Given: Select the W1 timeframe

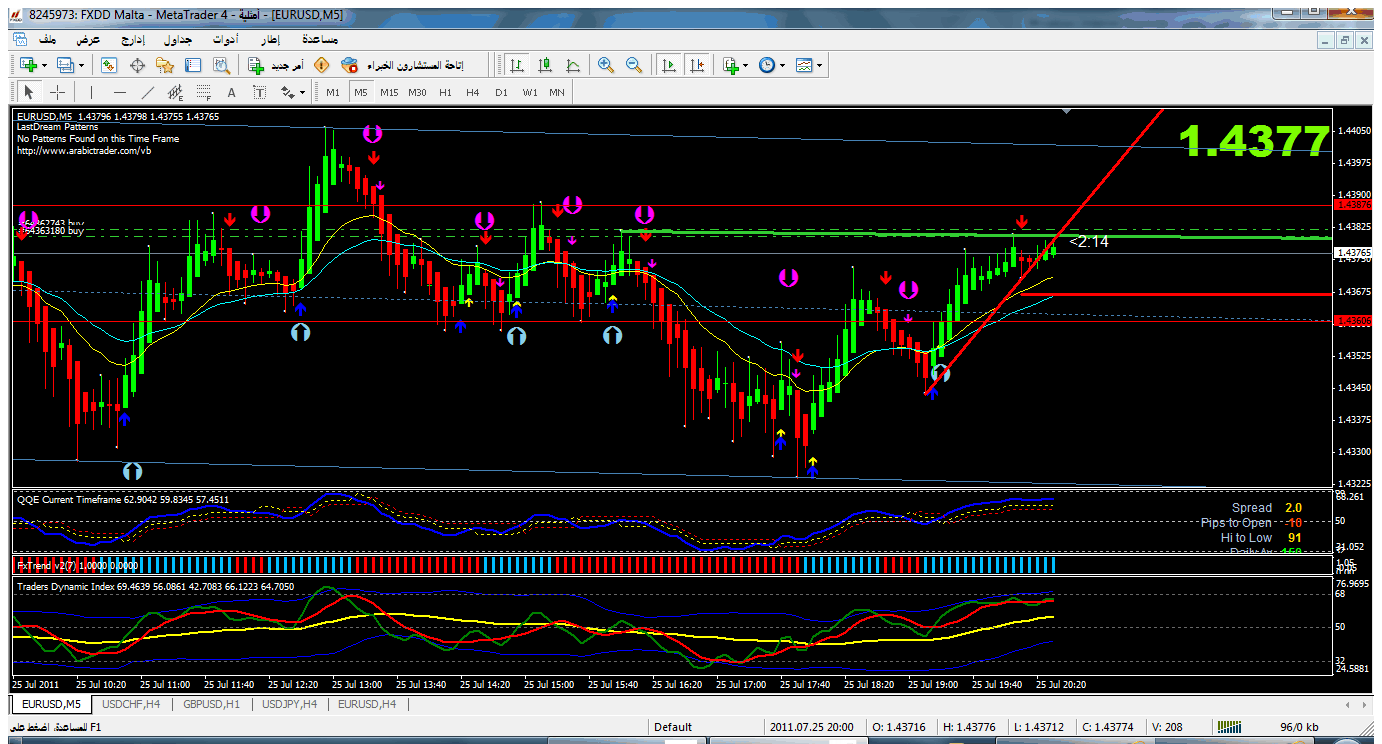Looking at the screenshot, I should coord(529,92).
